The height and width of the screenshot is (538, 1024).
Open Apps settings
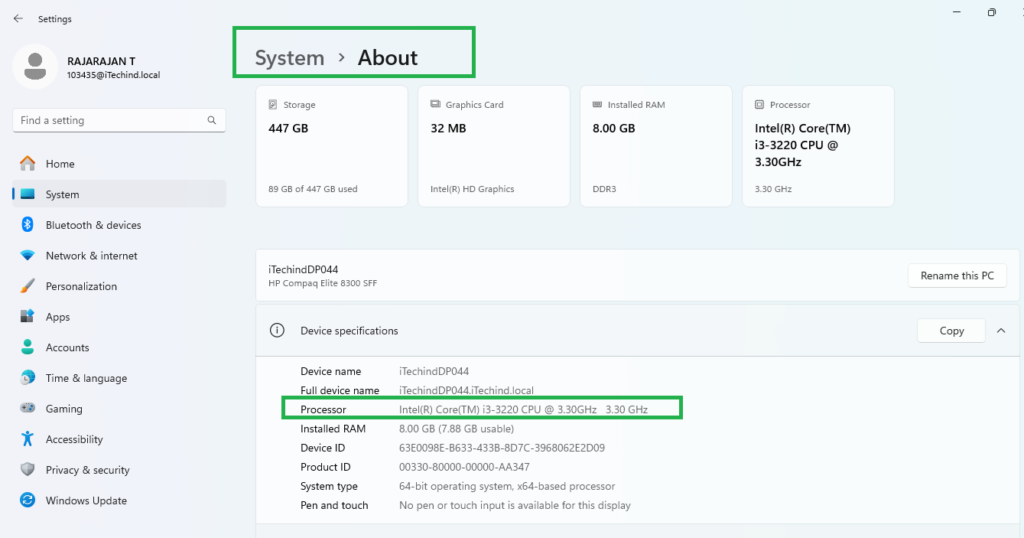click(119, 317)
